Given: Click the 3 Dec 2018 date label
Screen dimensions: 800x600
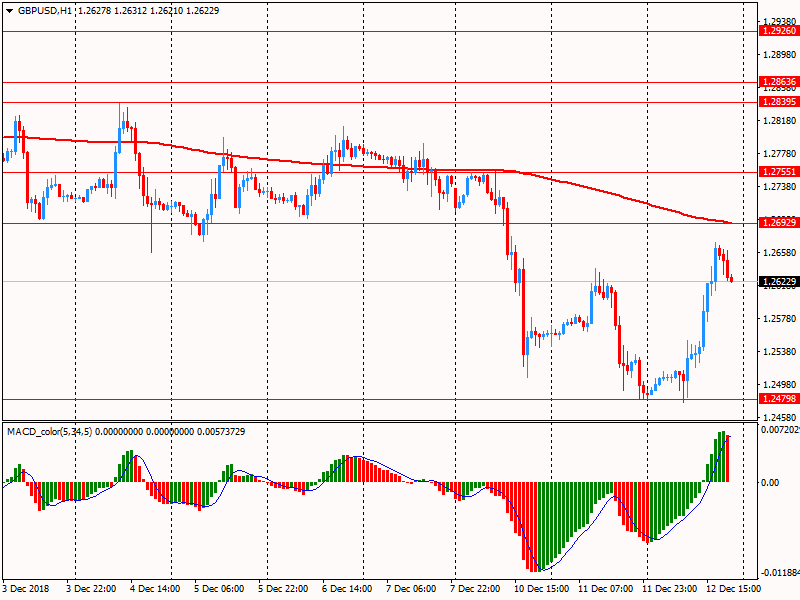Looking at the screenshot, I should click(x=28, y=589).
